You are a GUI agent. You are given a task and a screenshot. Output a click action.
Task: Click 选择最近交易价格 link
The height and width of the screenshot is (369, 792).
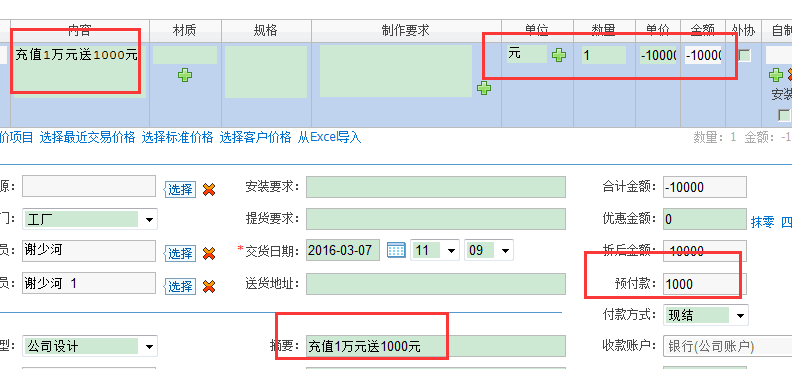[x=87, y=137]
